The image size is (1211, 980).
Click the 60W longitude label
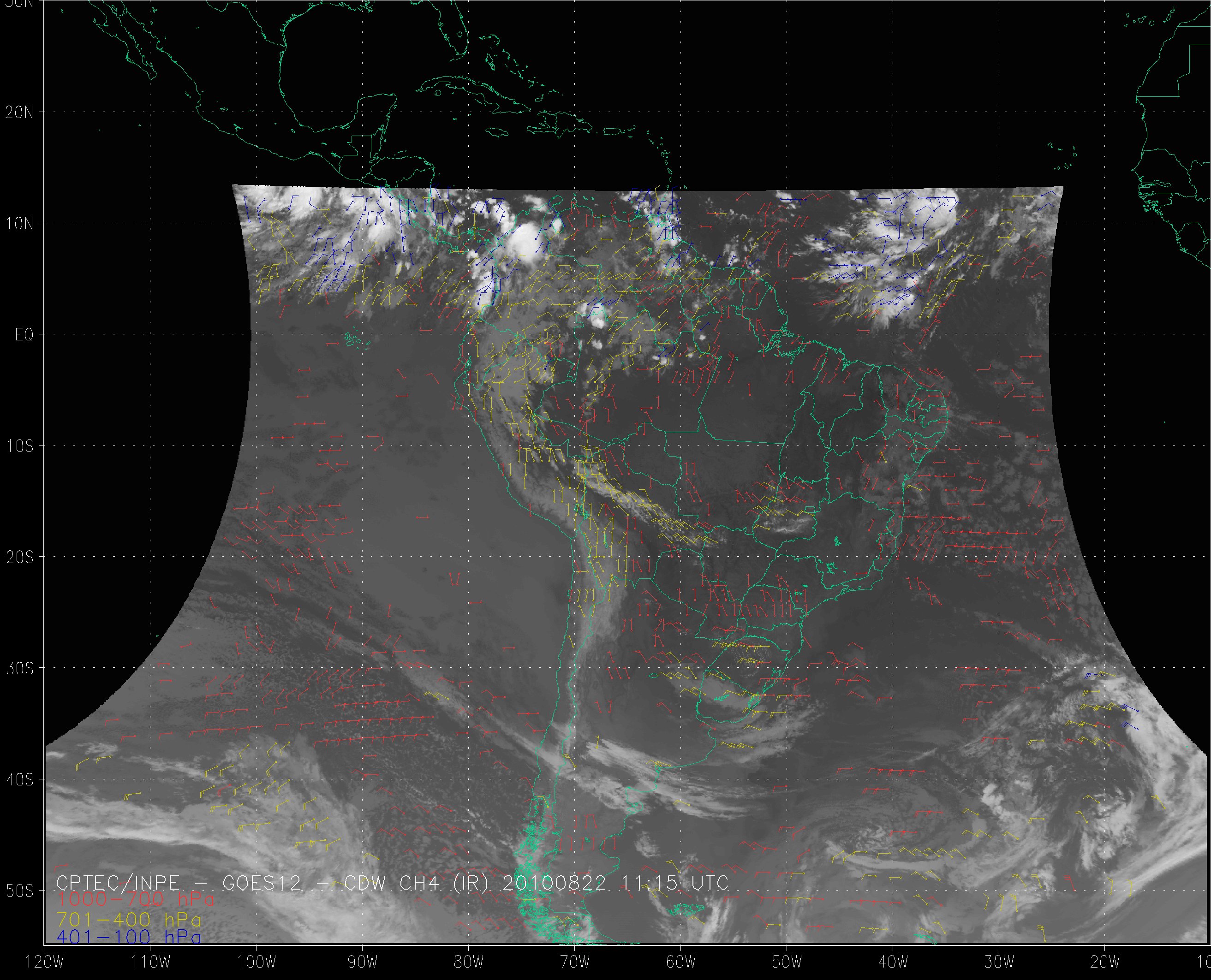click(680, 962)
